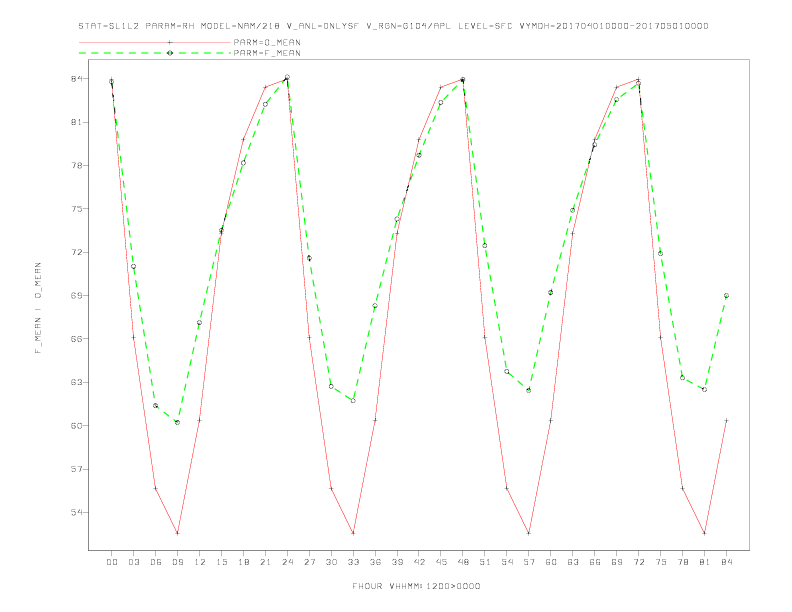Image resolution: width=792 pixels, height=612 pixels.
Task: Click x-axis tick label 60
Action: tap(551, 562)
